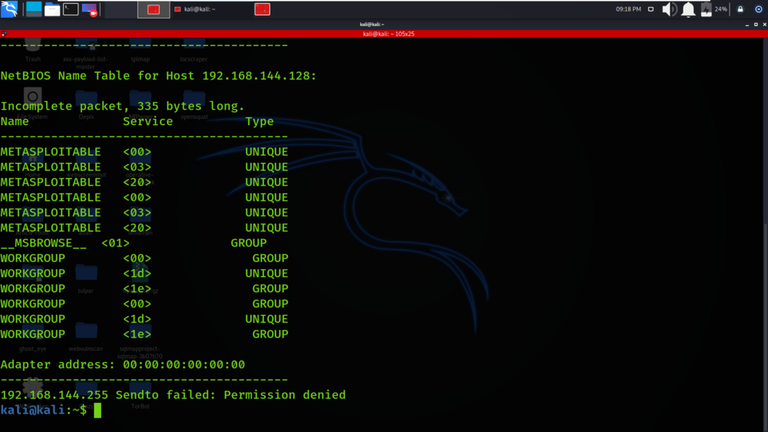Click the 'Service' column header
The width and height of the screenshot is (768, 432).
click(147, 121)
